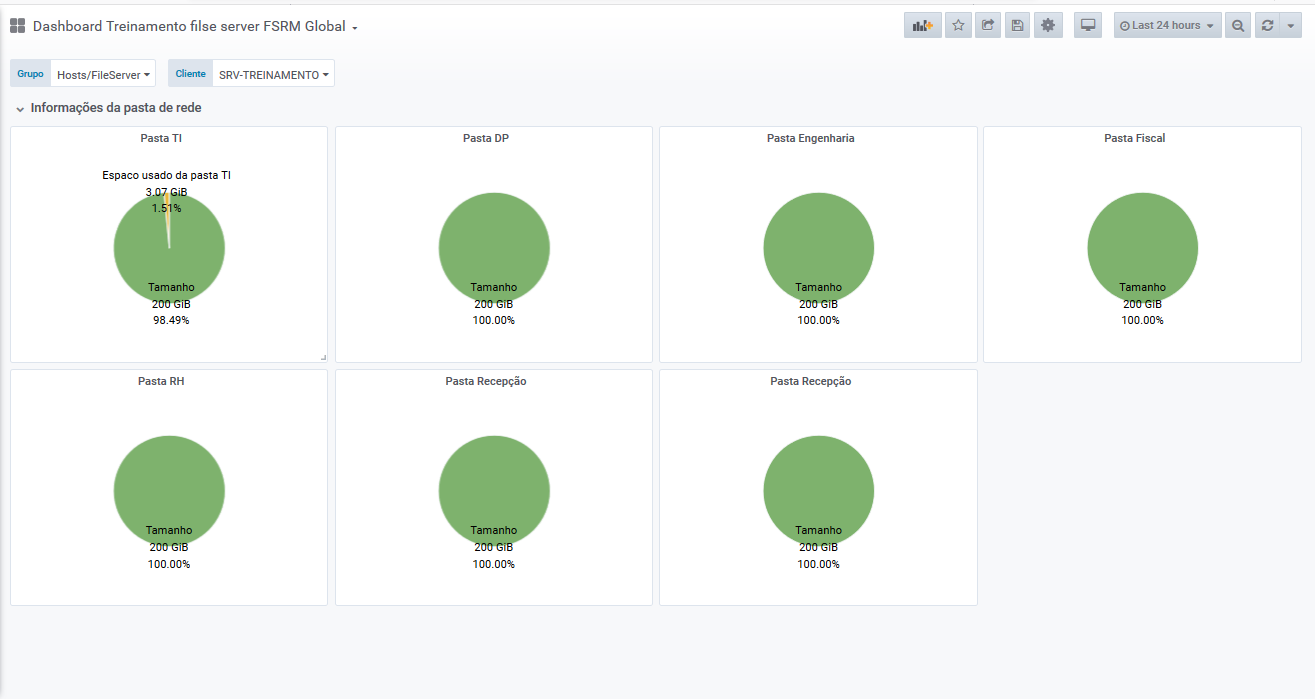Image resolution: width=1315 pixels, height=699 pixels.
Task: Open the share dashboard icon
Action: pos(988,26)
